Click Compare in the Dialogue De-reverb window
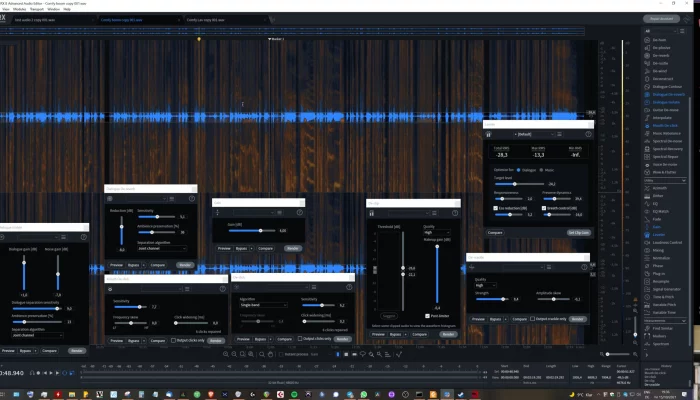This screenshot has height=400, width=700. point(158,265)
